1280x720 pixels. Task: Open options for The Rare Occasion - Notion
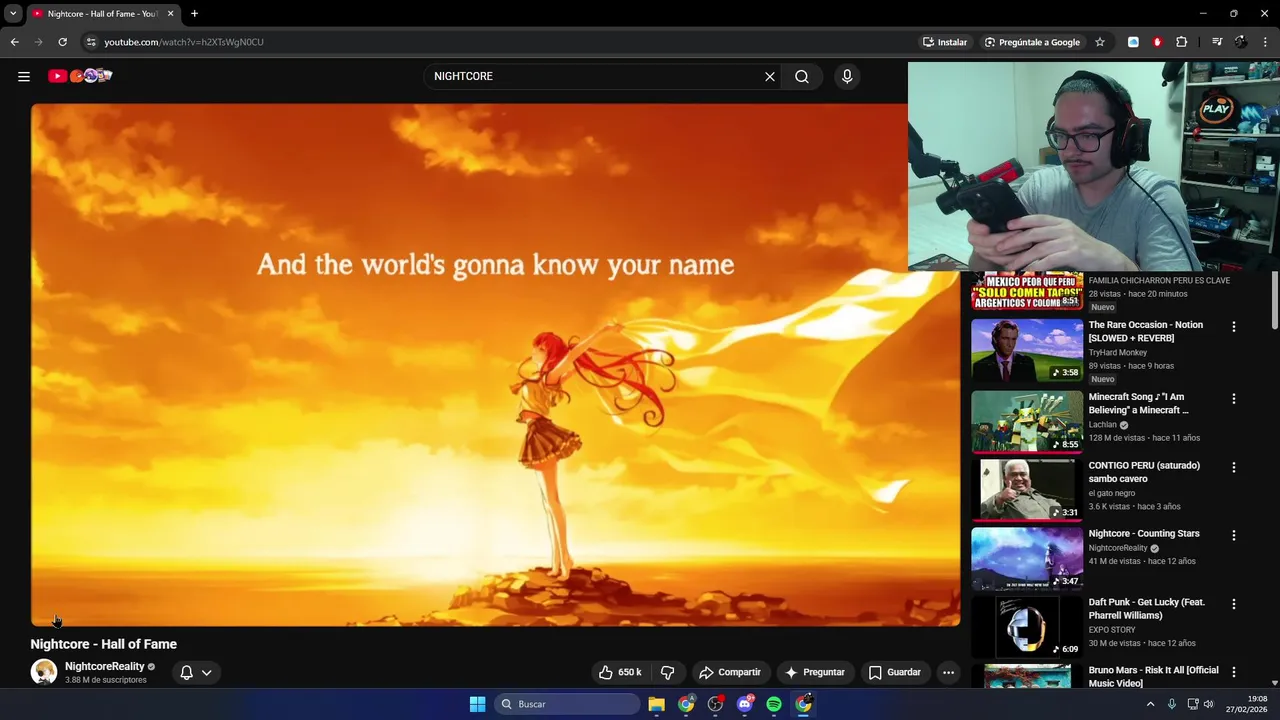pyautogui.click(x=1233, y=327)
